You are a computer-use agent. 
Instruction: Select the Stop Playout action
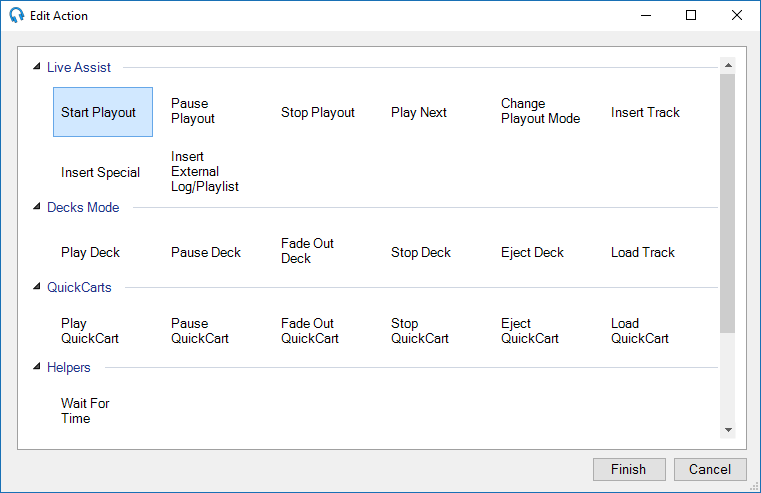(318, 112)
